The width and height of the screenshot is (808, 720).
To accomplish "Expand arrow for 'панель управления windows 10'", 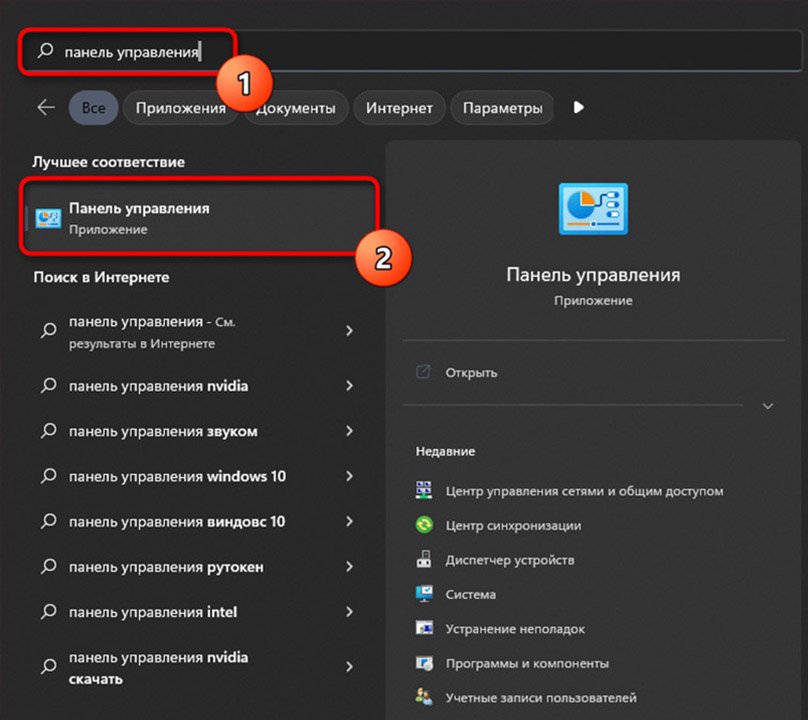I will 349,476.
